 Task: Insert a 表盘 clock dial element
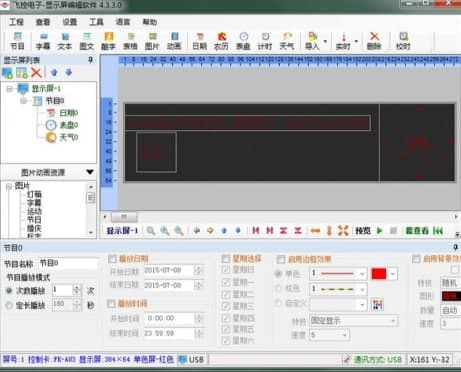coord(243,41)
